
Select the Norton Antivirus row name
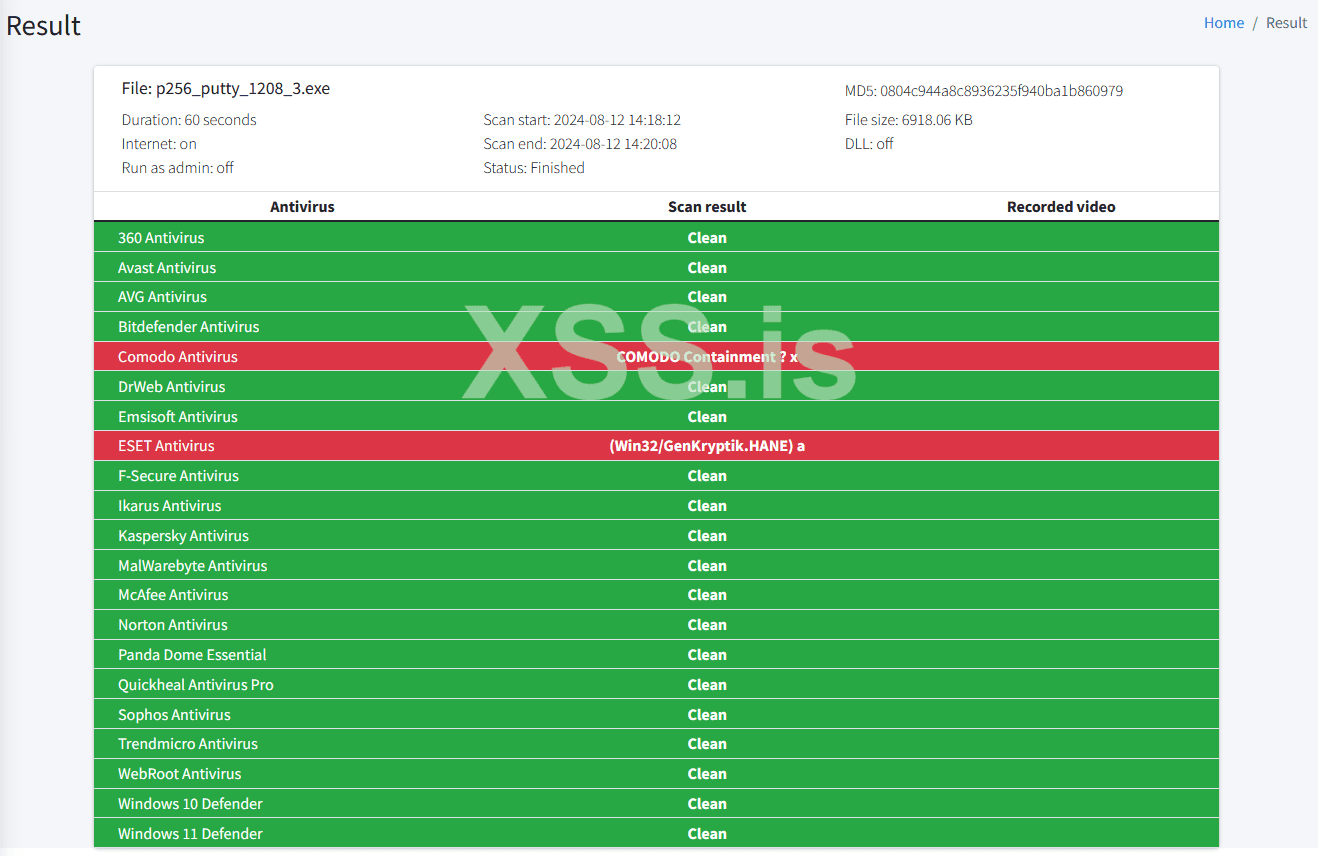pos(173,625)
